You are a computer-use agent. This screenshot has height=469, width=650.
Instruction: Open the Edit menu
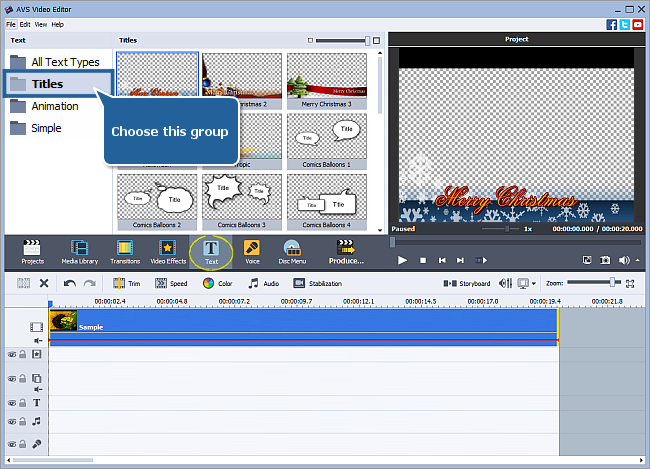coord(25,24)
